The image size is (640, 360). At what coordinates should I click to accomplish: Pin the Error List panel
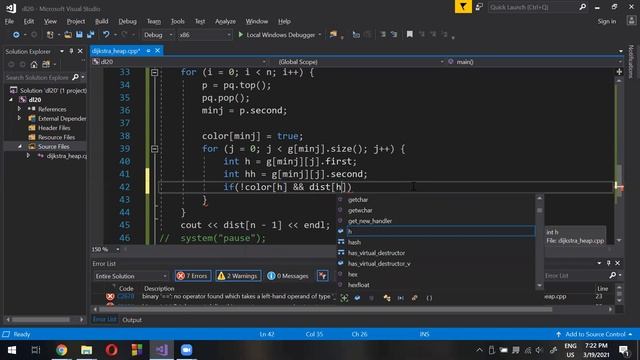(x=608, y=263)
